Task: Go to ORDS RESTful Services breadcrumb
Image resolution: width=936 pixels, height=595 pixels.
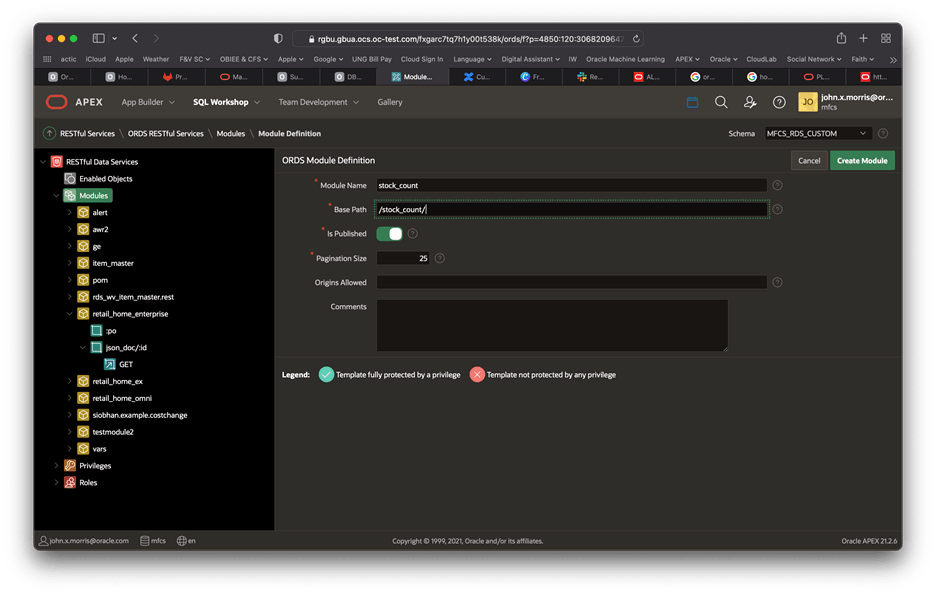Action: (165, 134)
